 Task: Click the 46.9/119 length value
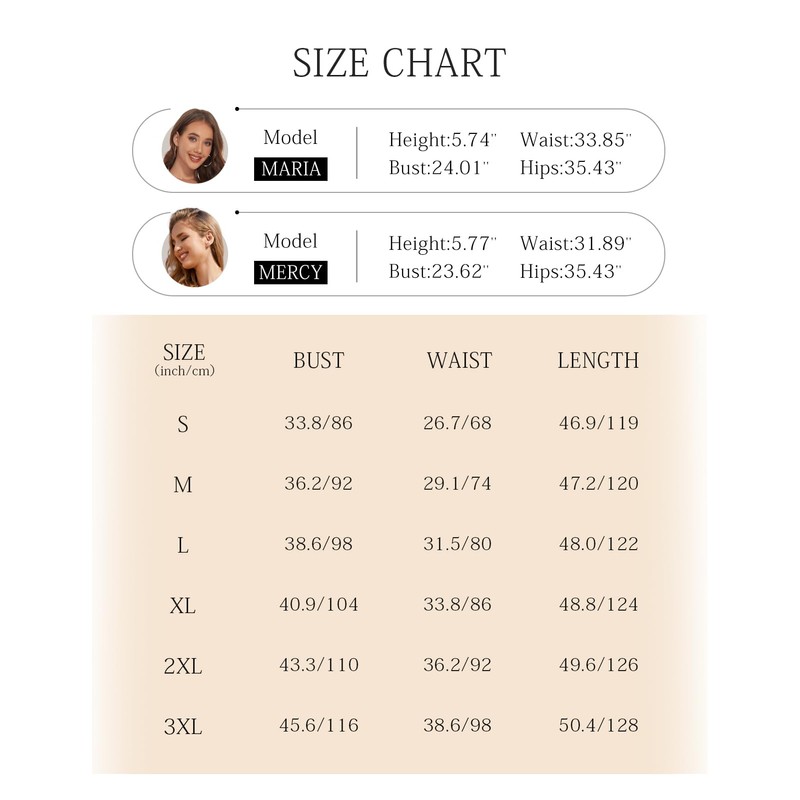[x=598, y=423]
